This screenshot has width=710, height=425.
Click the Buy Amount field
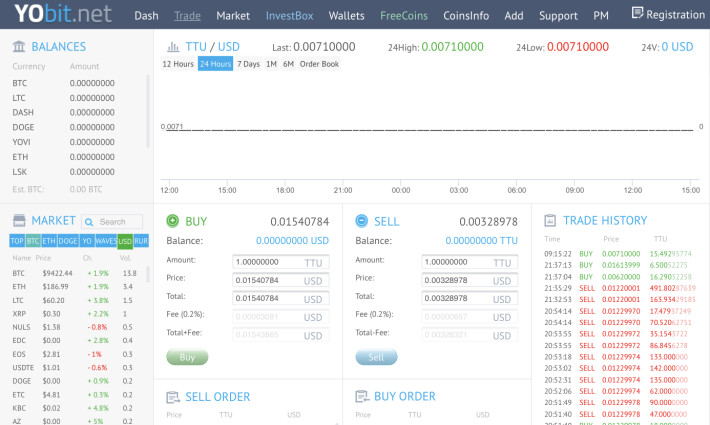pyautogui.click(x=281, y=262)
